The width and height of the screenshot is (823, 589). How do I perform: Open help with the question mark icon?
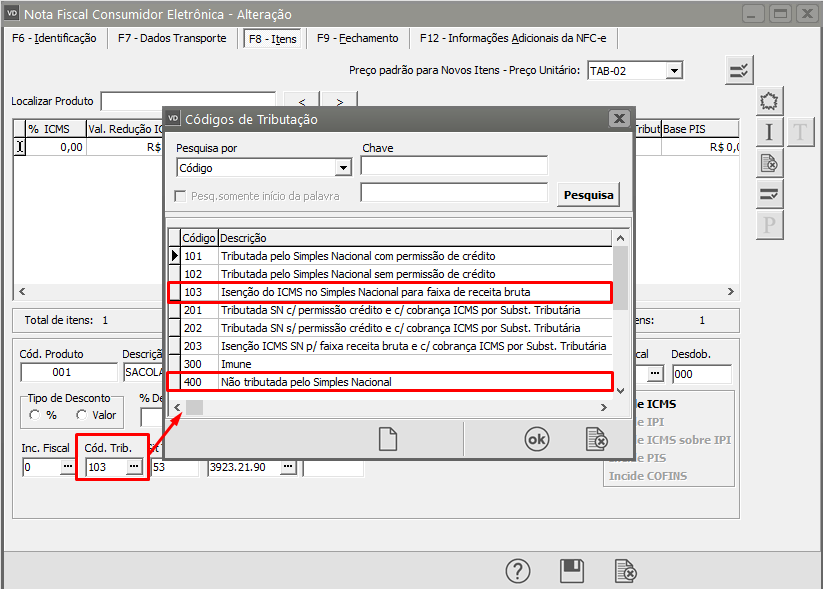click(517, 571)
